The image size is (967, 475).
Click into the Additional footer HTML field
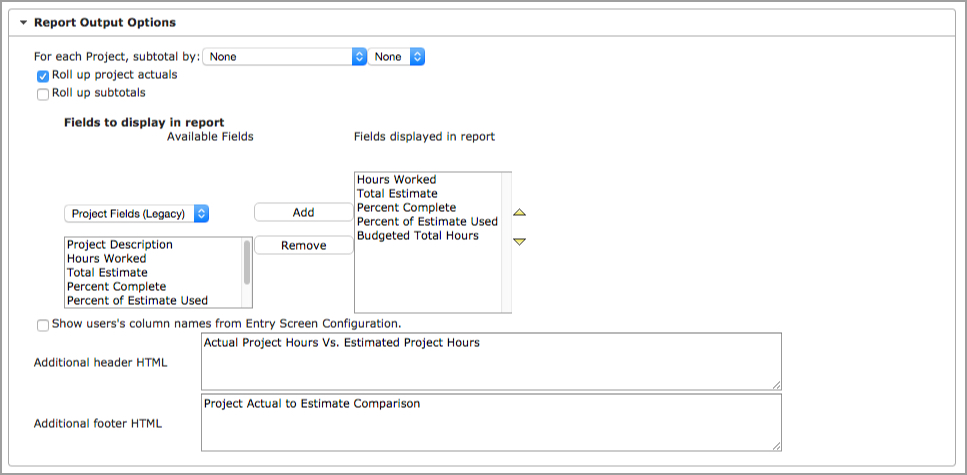[x=492, y=423]
